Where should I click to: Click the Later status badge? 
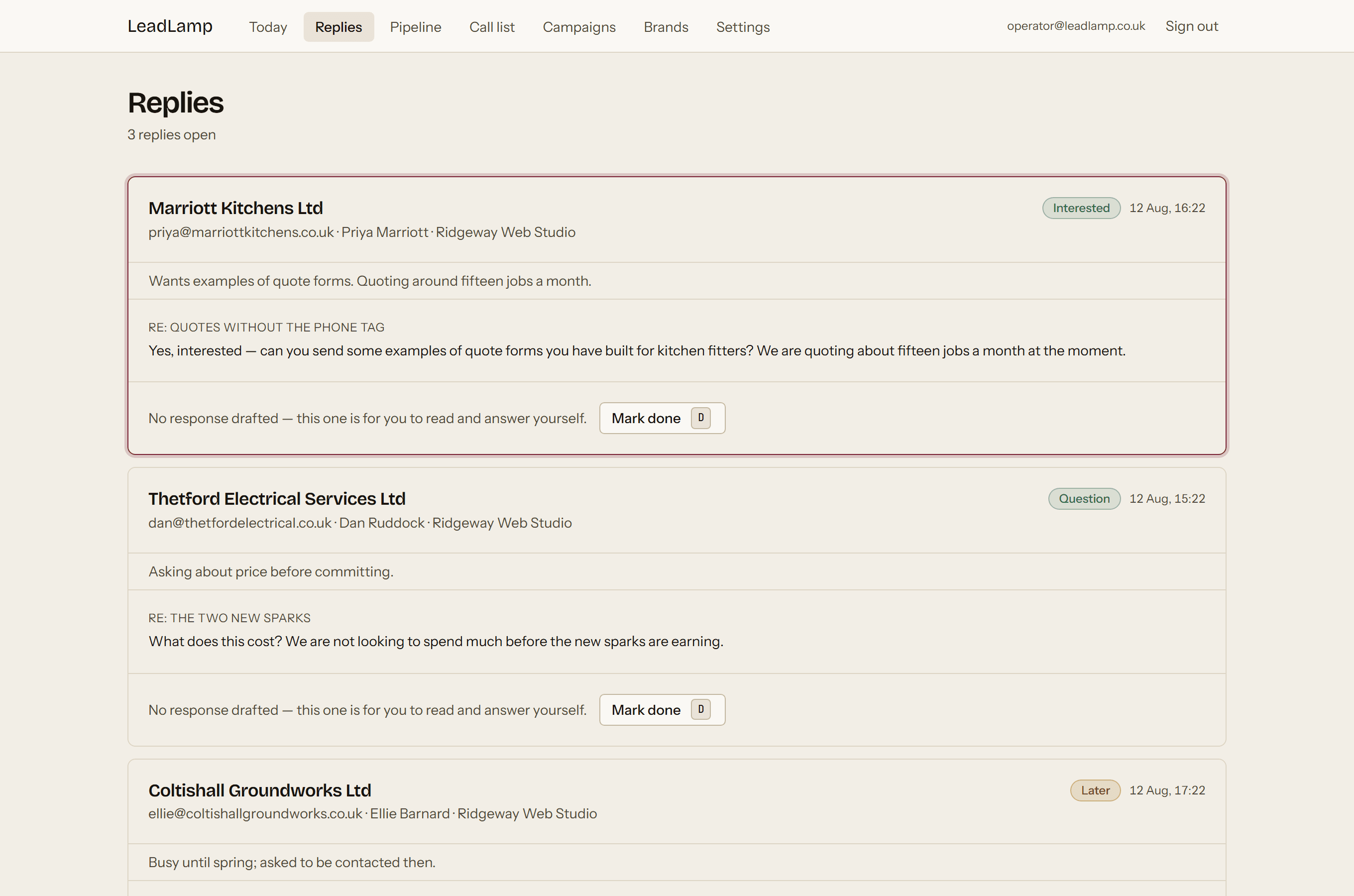tap(1095, 790)
